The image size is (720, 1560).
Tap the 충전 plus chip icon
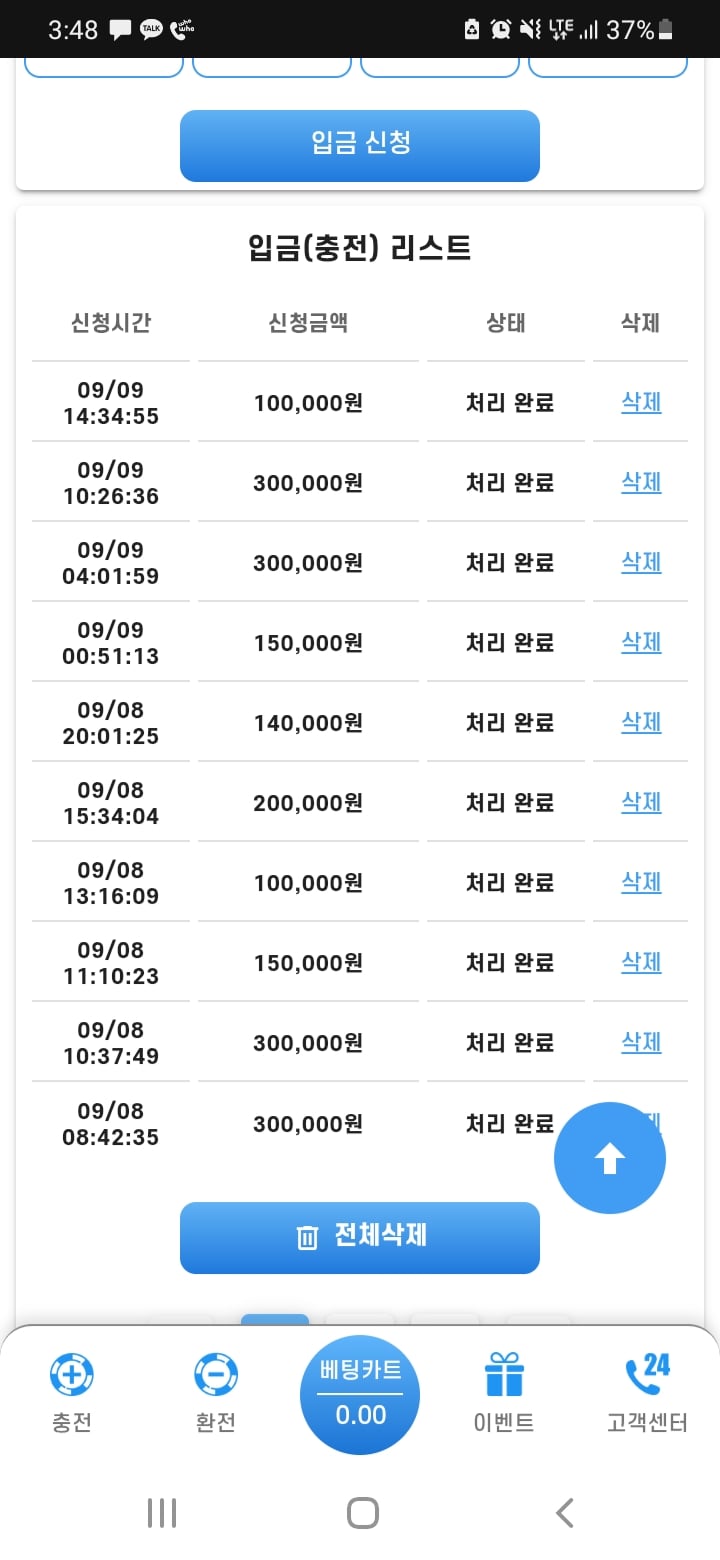[x=72, y=1374]
